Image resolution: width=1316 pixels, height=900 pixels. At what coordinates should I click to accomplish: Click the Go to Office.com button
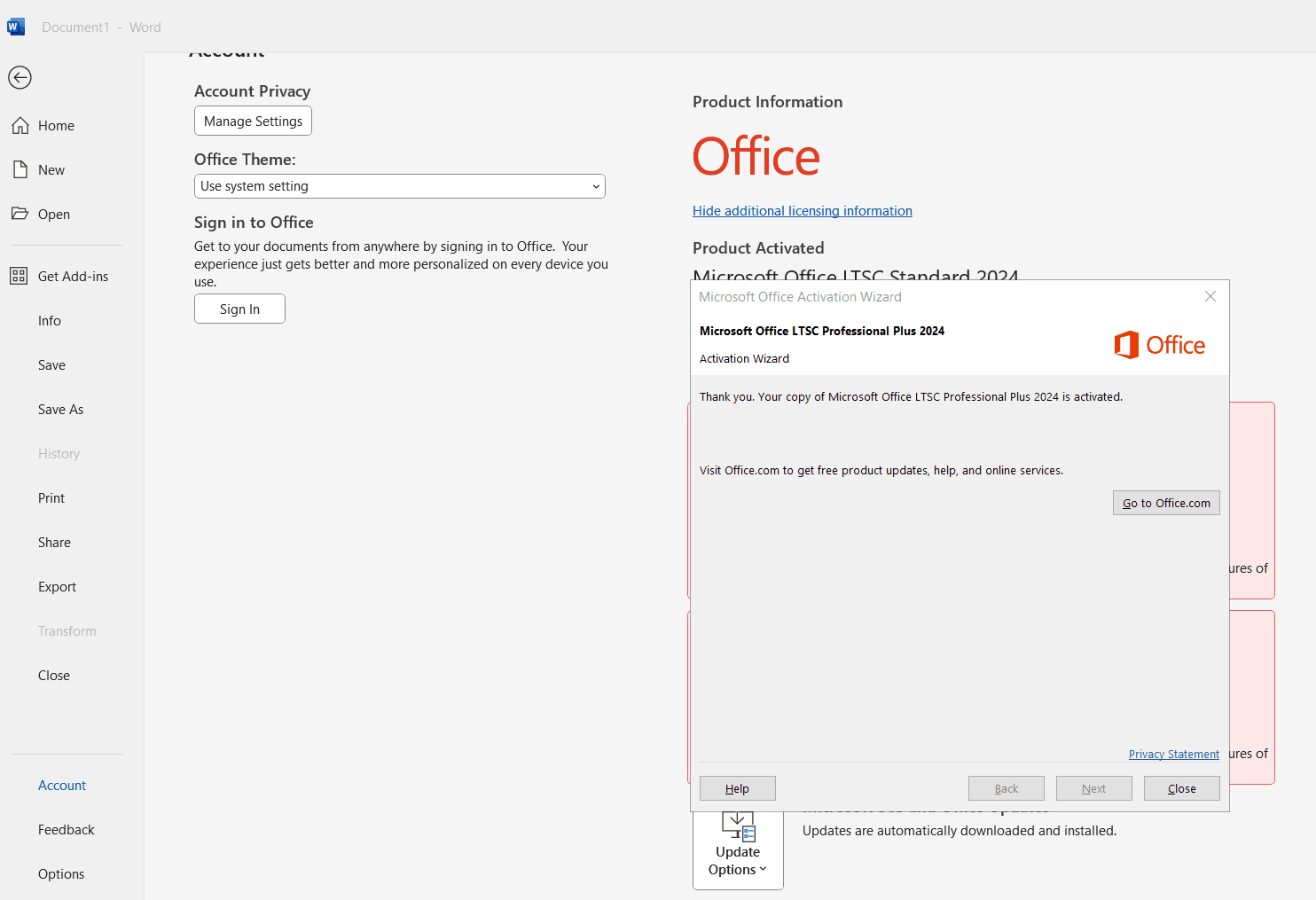1166,504
